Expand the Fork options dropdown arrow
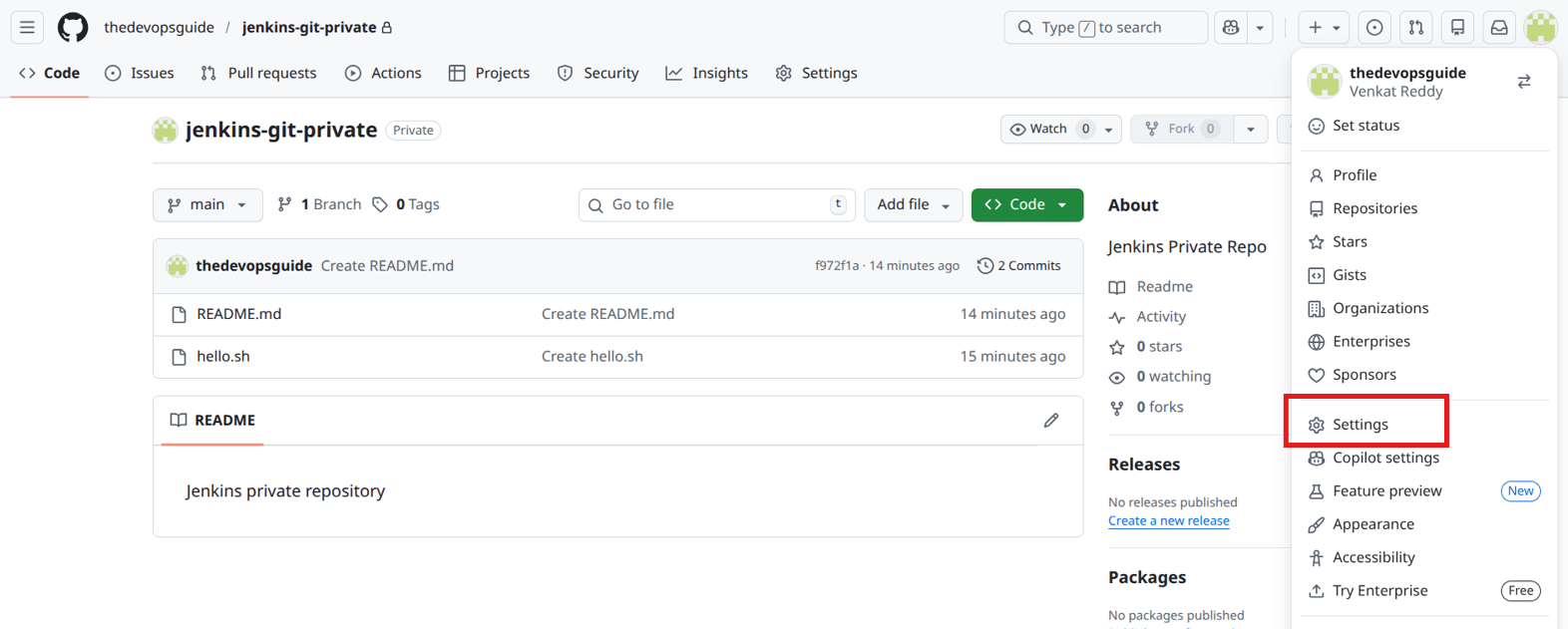This screenshot has width=1568, height=629. point(1251,129)
